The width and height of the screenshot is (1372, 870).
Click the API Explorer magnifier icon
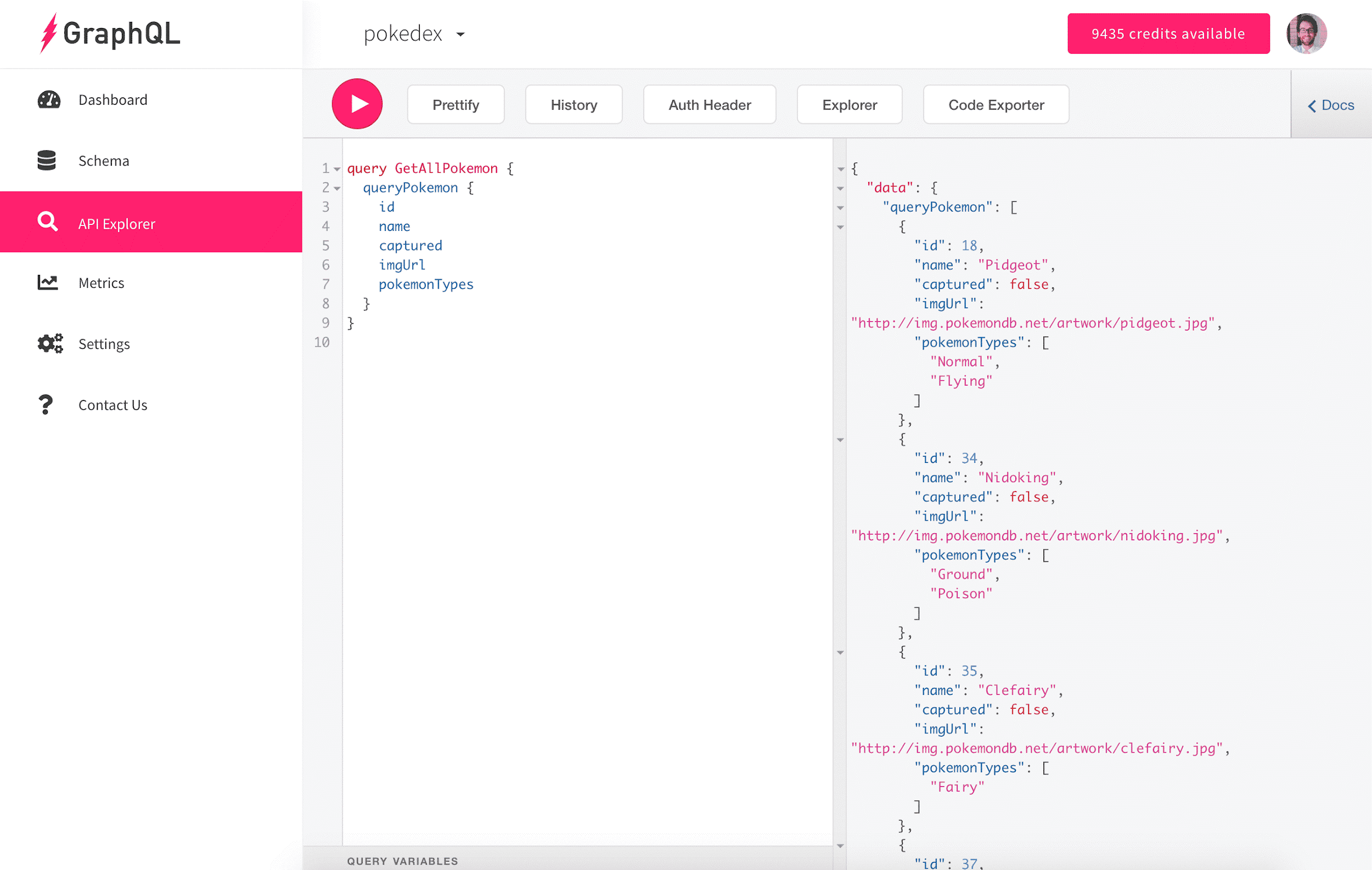coord(48,222)
